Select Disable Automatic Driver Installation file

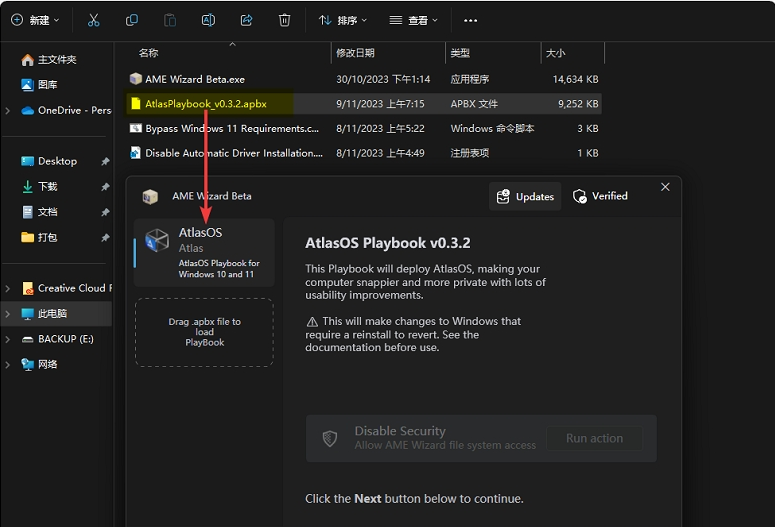click(x=364, y=153)
